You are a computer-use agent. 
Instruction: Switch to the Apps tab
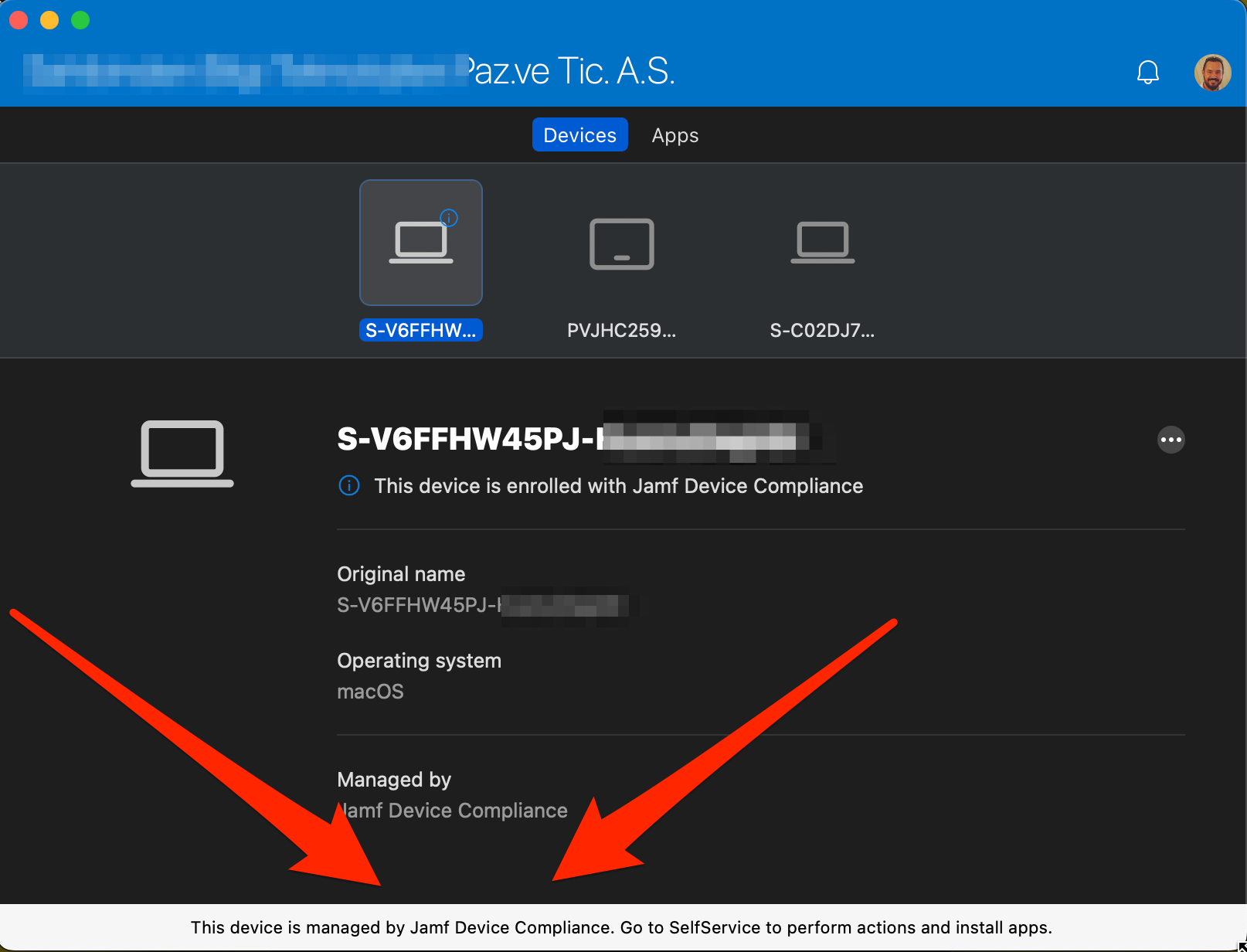coord(675,135)
